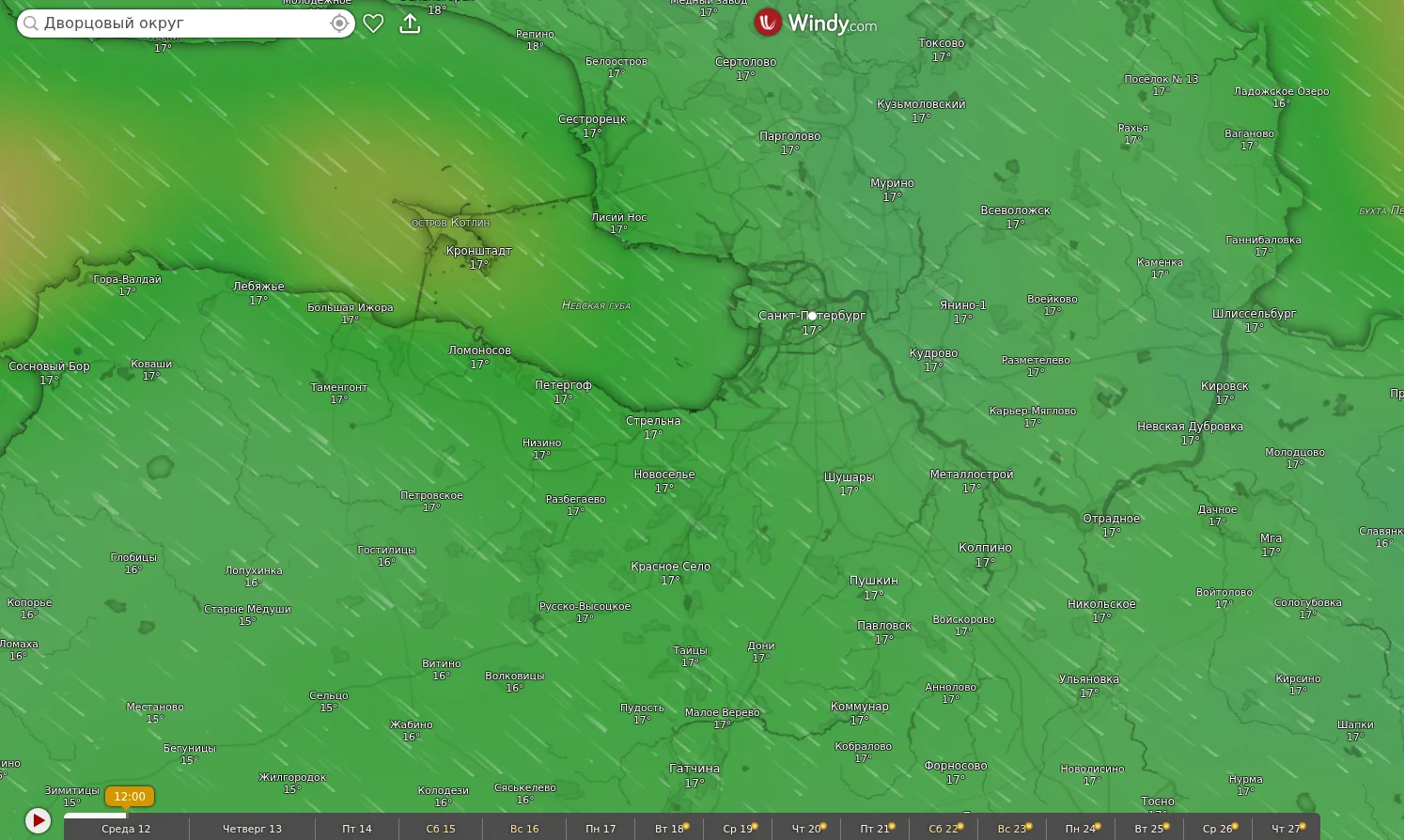Click the search magnifier icon
The height and width of the screenshot is (840, 1404).
pyautogui.click(x=31, y=23)
